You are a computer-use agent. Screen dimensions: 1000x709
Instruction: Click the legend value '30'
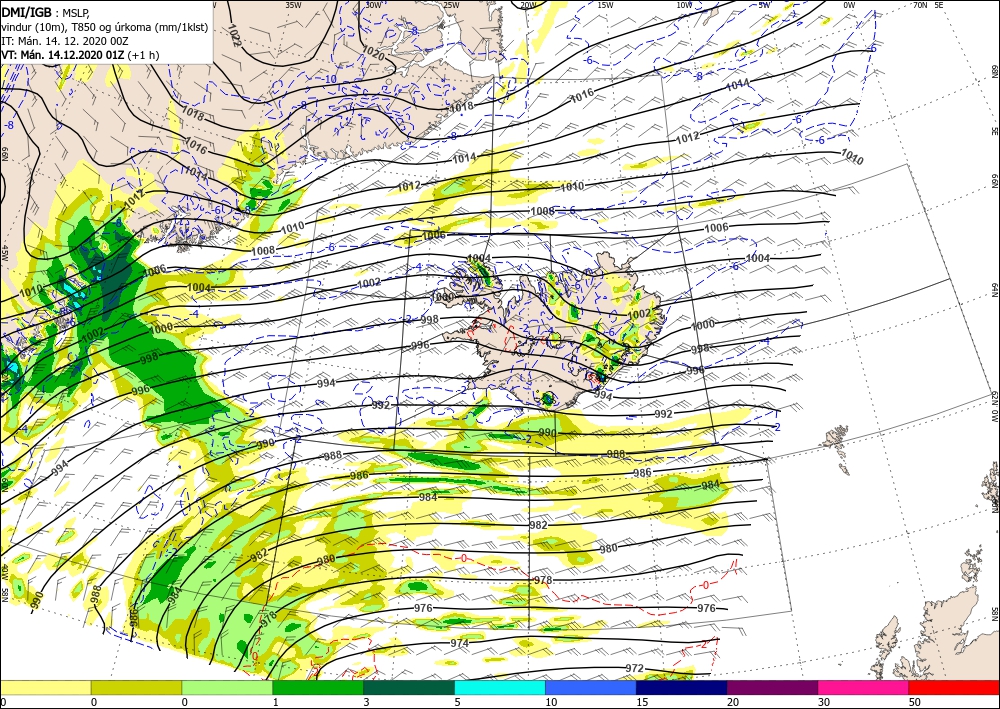(x=823, y=702)
